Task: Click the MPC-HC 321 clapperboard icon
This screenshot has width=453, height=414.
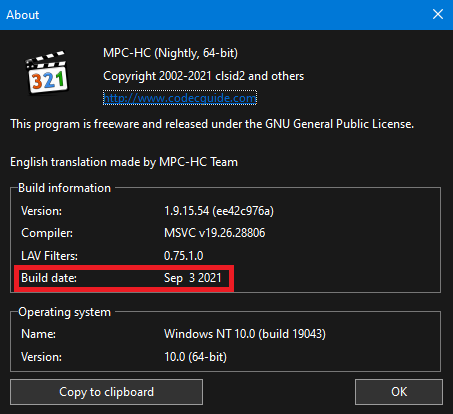Action: point(47,72)
